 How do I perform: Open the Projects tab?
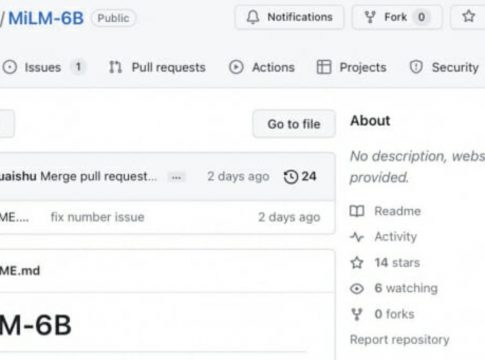point(352,67)
